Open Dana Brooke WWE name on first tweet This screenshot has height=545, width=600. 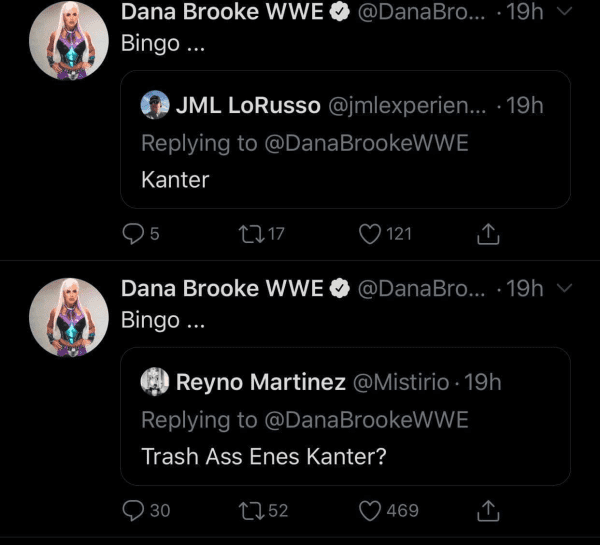click(222, 12)
